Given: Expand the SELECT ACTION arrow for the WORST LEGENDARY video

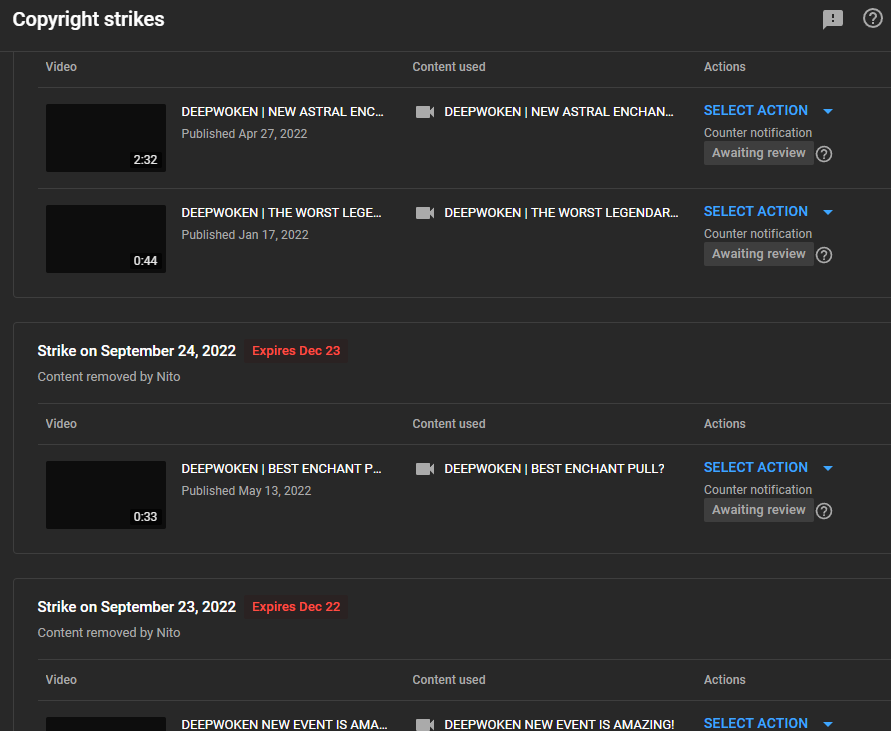Looking at the screenshot, I should (828, 213).
